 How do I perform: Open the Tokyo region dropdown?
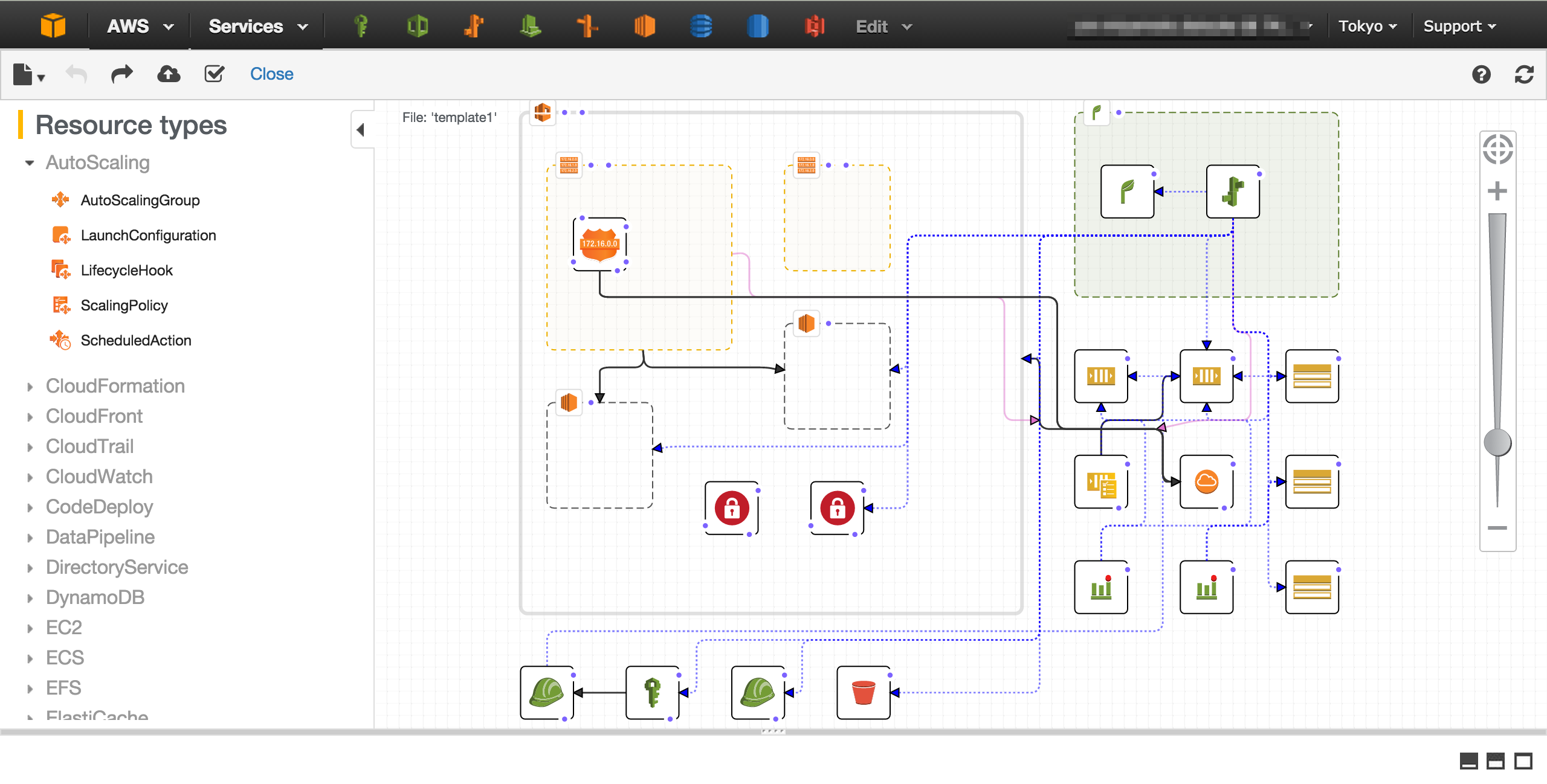[1368, 26]
